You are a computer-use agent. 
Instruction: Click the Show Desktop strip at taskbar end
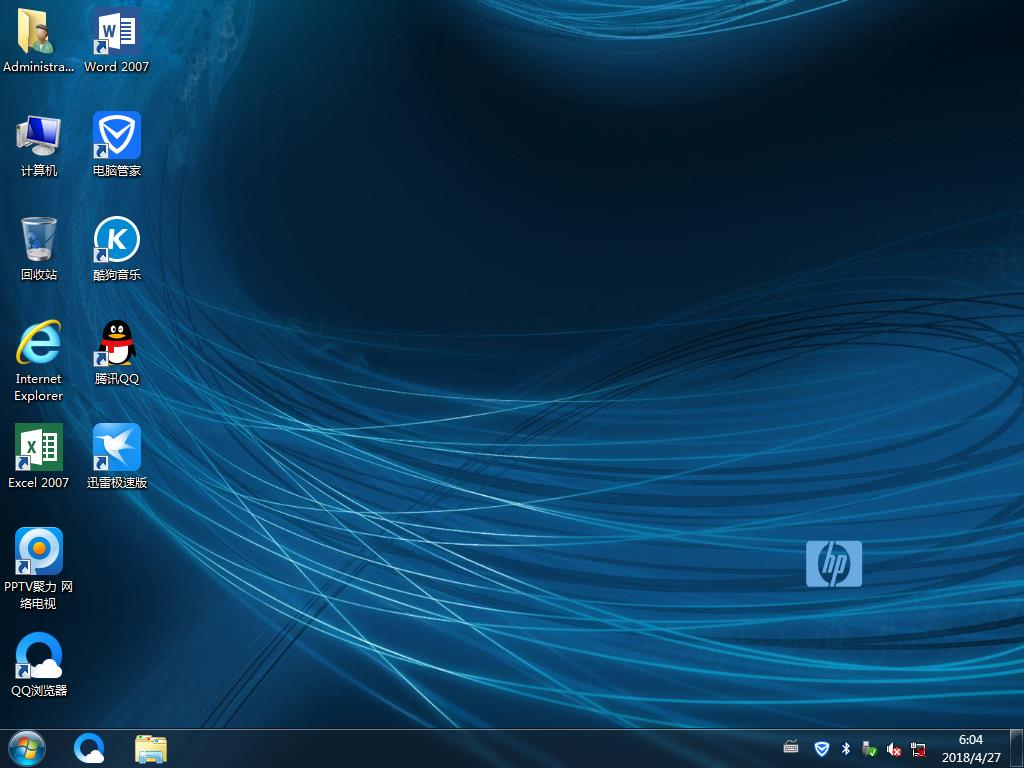point(1018,748)
